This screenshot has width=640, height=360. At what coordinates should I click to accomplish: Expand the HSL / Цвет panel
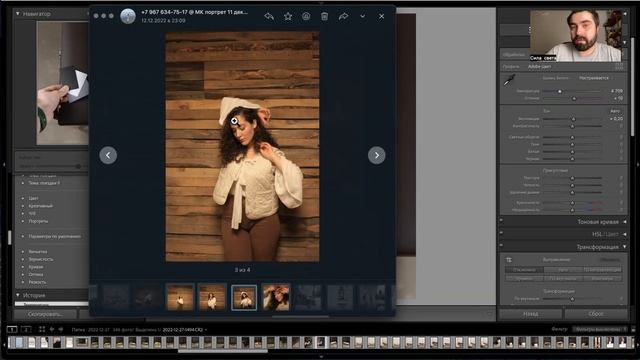click(x=624, y=234)
